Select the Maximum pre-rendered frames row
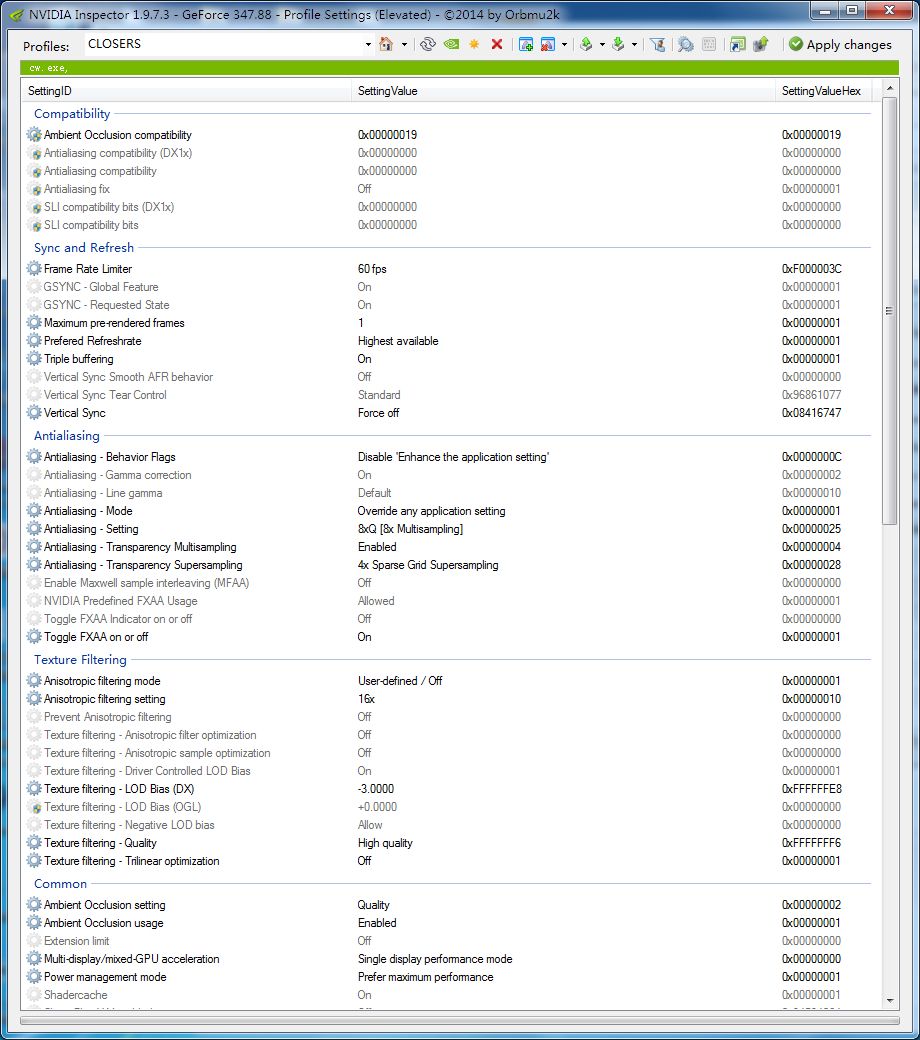Image resolution: width=920 pixels, height=1040 pixels. 447,323
